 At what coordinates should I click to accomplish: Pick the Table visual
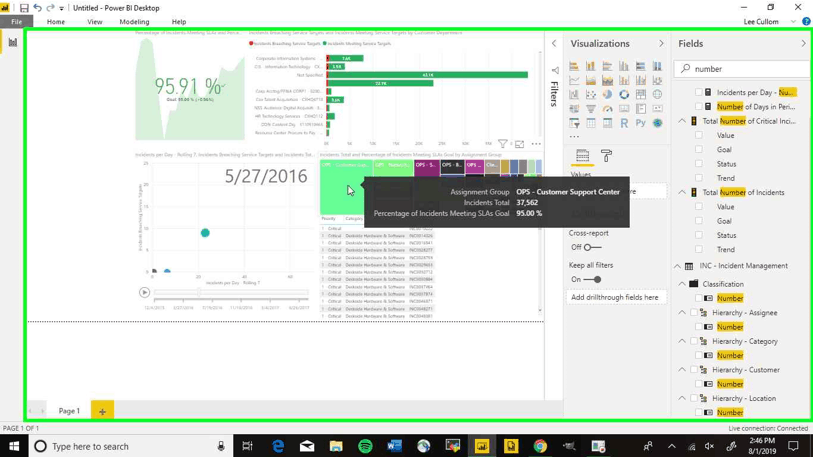click(x=590, y=123)
